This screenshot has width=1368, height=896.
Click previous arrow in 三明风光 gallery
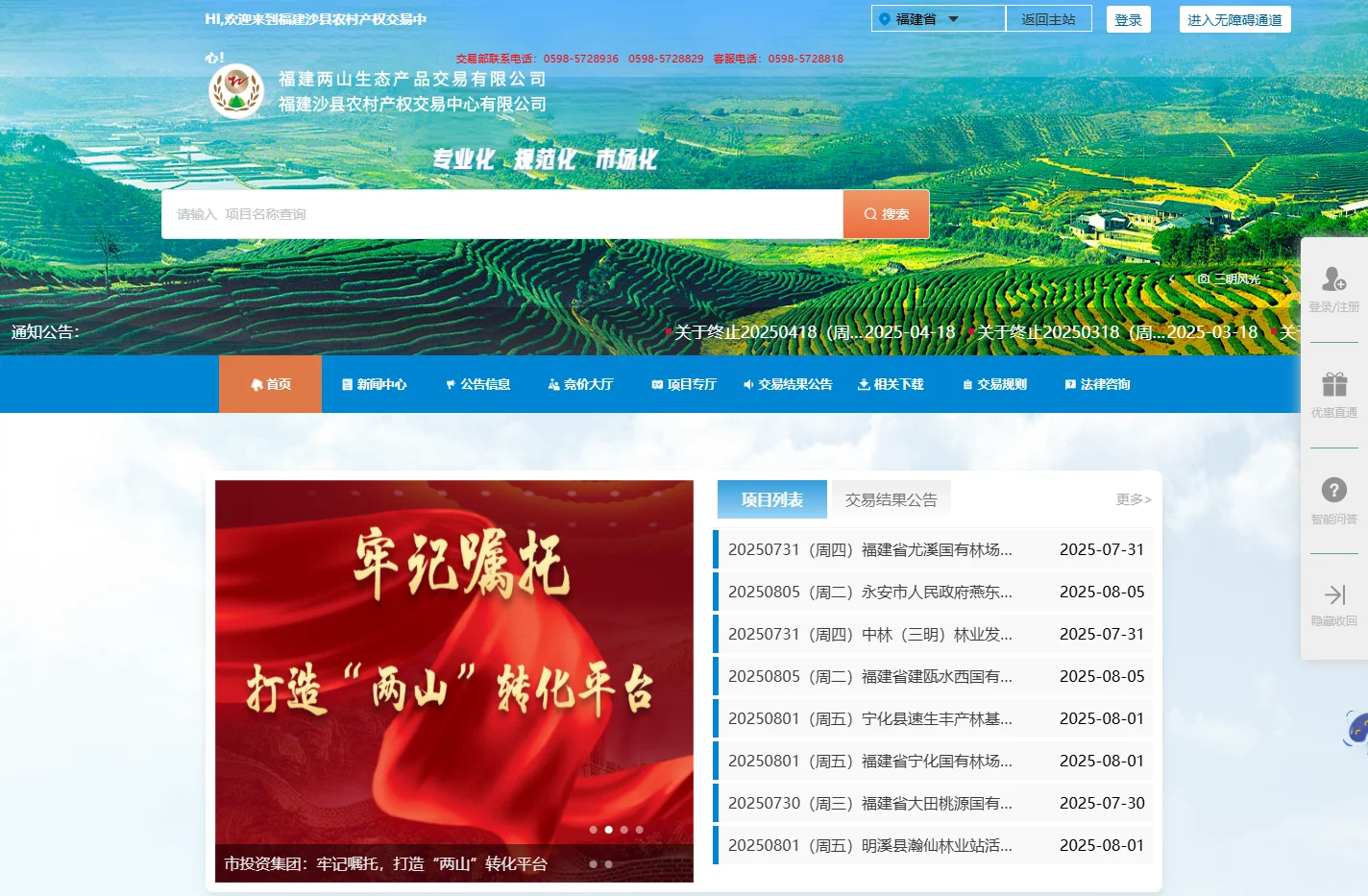click(1172, 279)
